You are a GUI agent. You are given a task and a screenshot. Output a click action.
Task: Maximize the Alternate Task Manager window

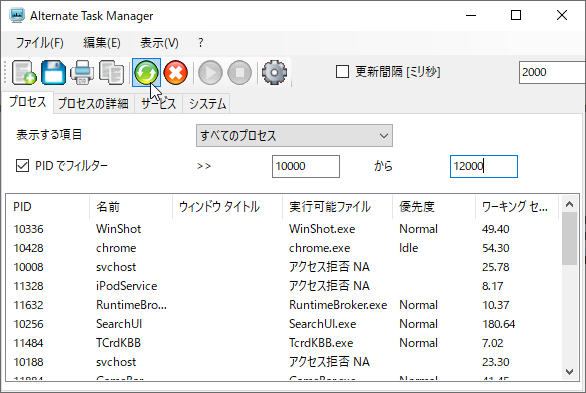pos(516,15)
